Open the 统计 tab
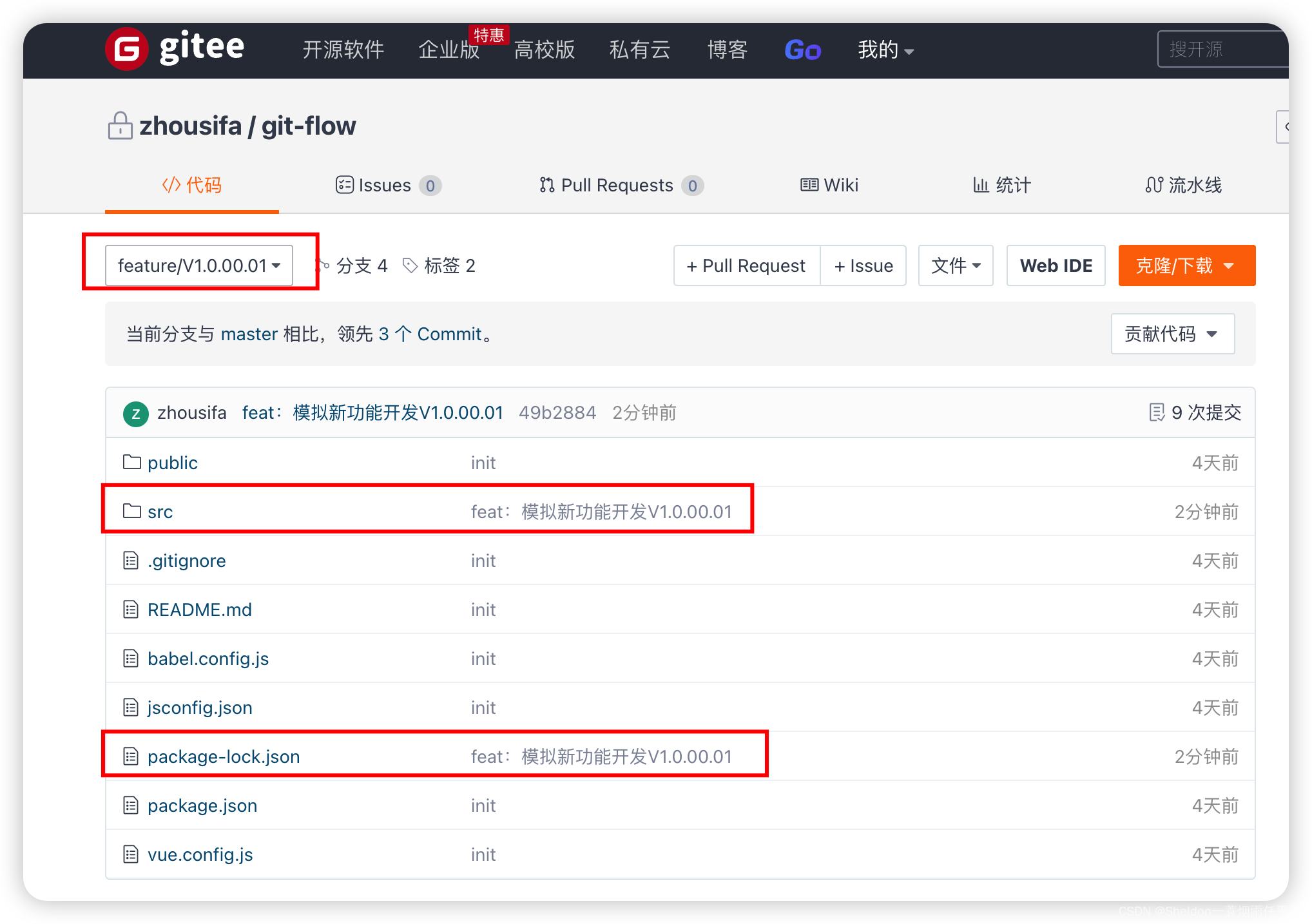 1002,185
